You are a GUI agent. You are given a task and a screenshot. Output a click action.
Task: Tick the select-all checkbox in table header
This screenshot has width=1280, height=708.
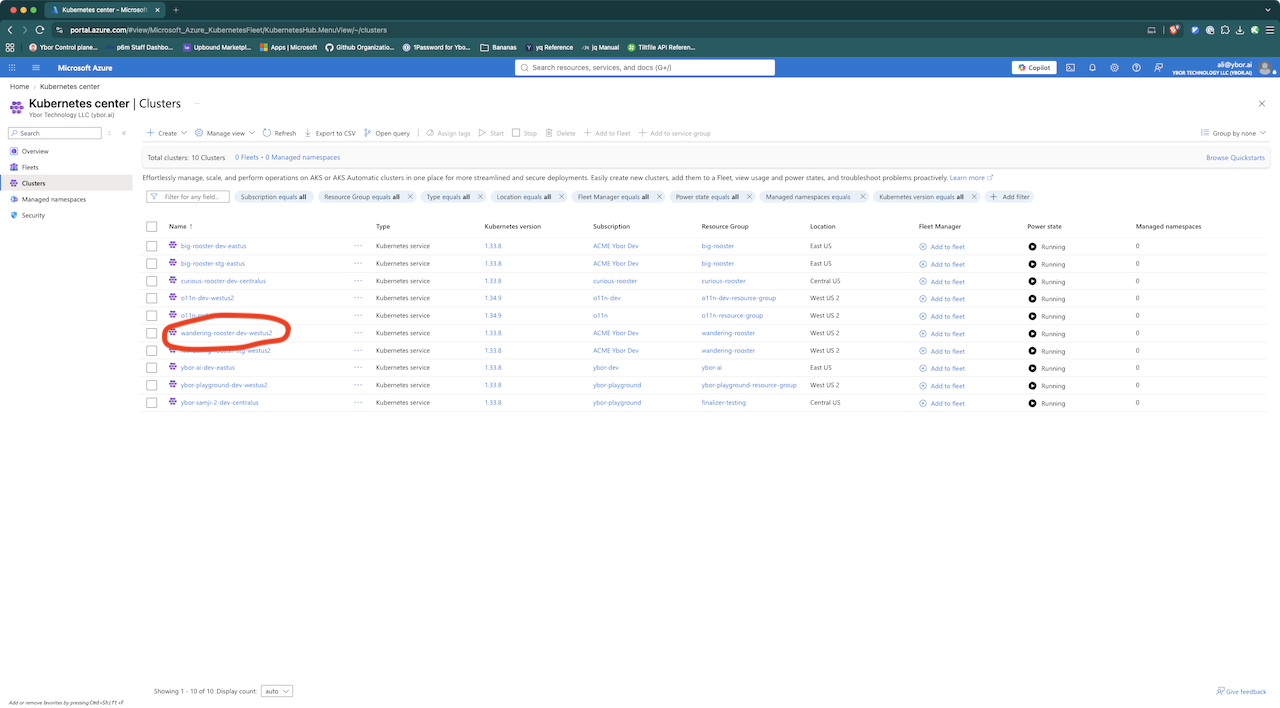point(152,227)
